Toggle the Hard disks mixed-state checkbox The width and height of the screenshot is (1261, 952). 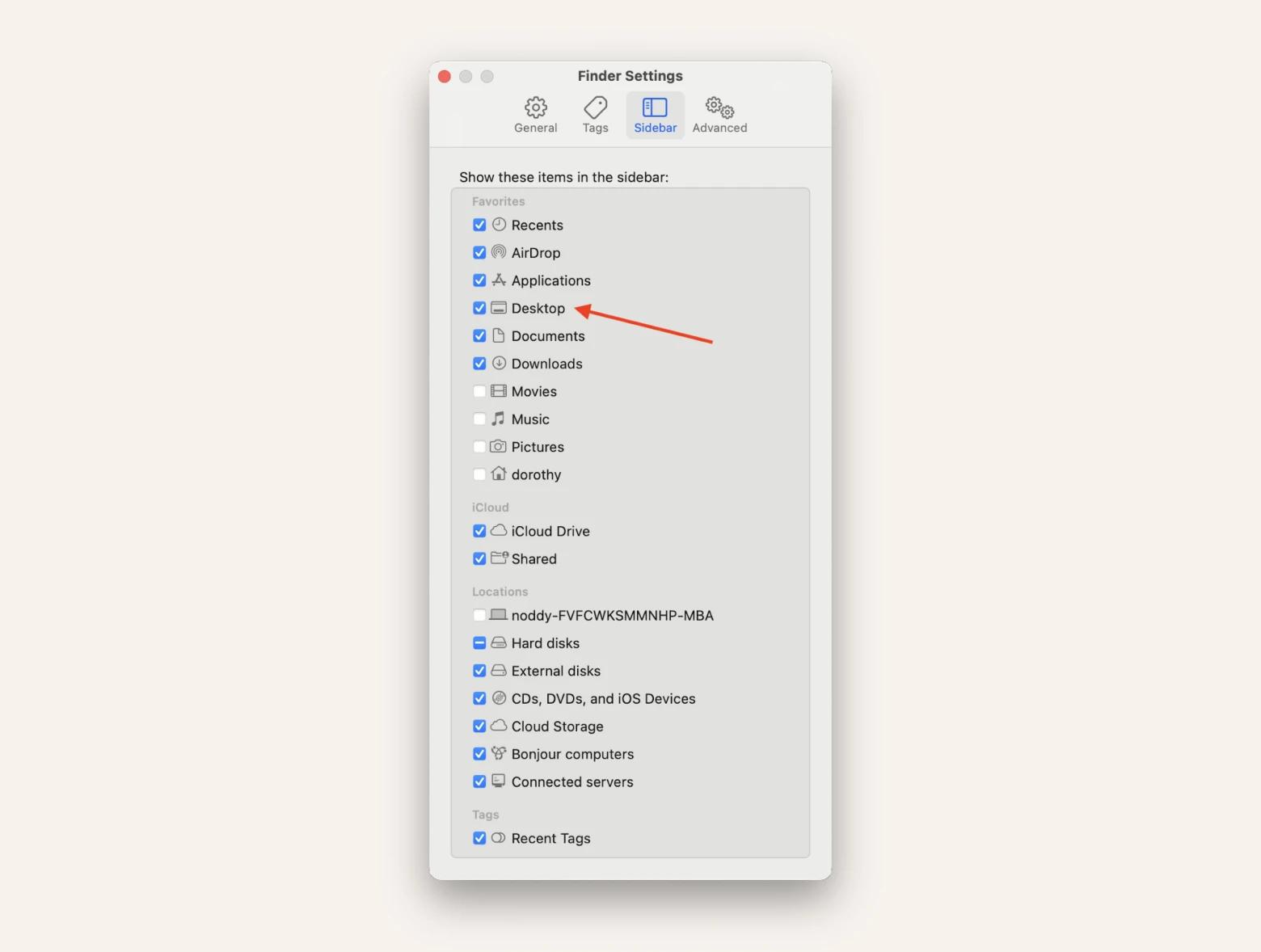click(479, 643)
